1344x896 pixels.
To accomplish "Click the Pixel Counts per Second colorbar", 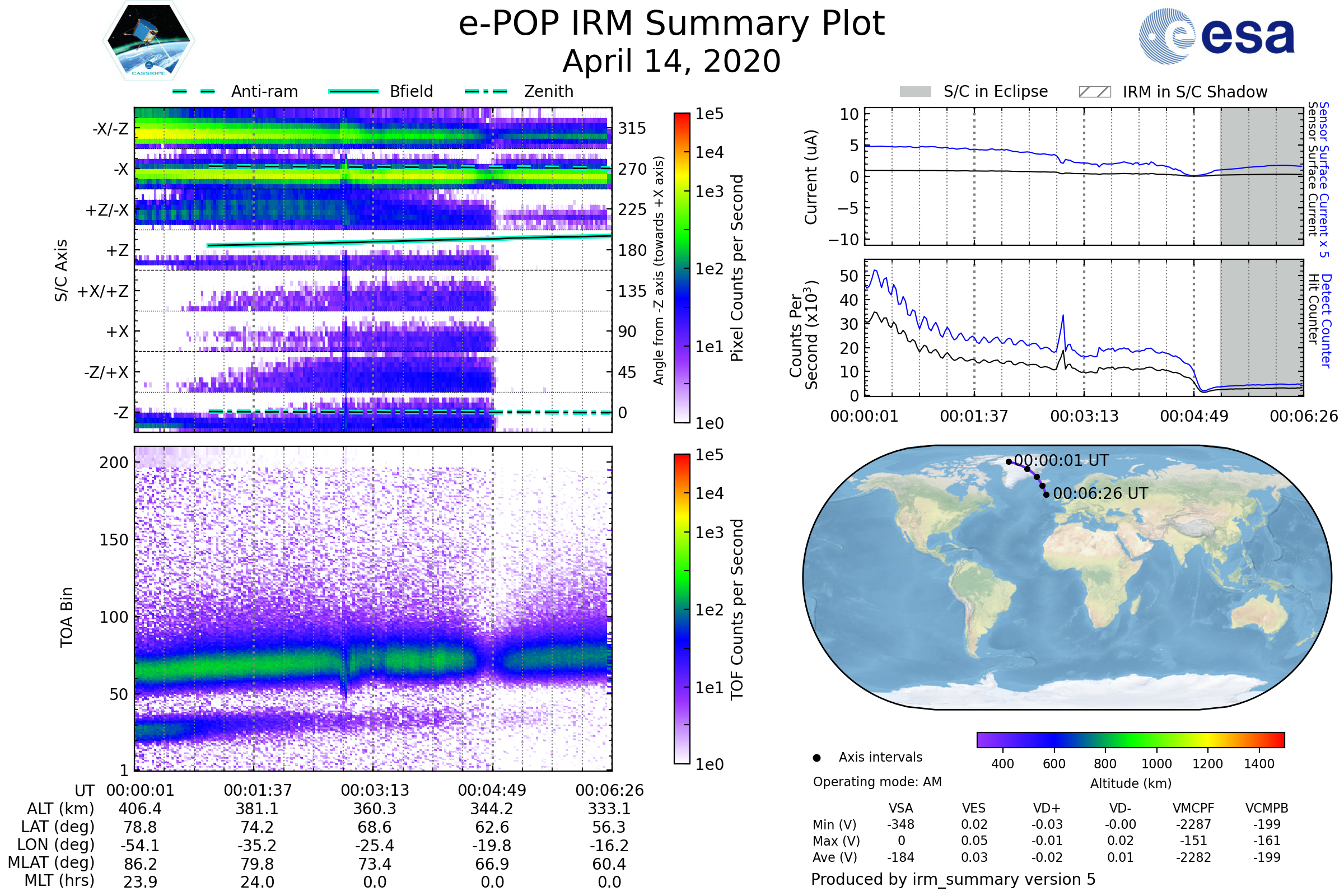I will point(682,268).
